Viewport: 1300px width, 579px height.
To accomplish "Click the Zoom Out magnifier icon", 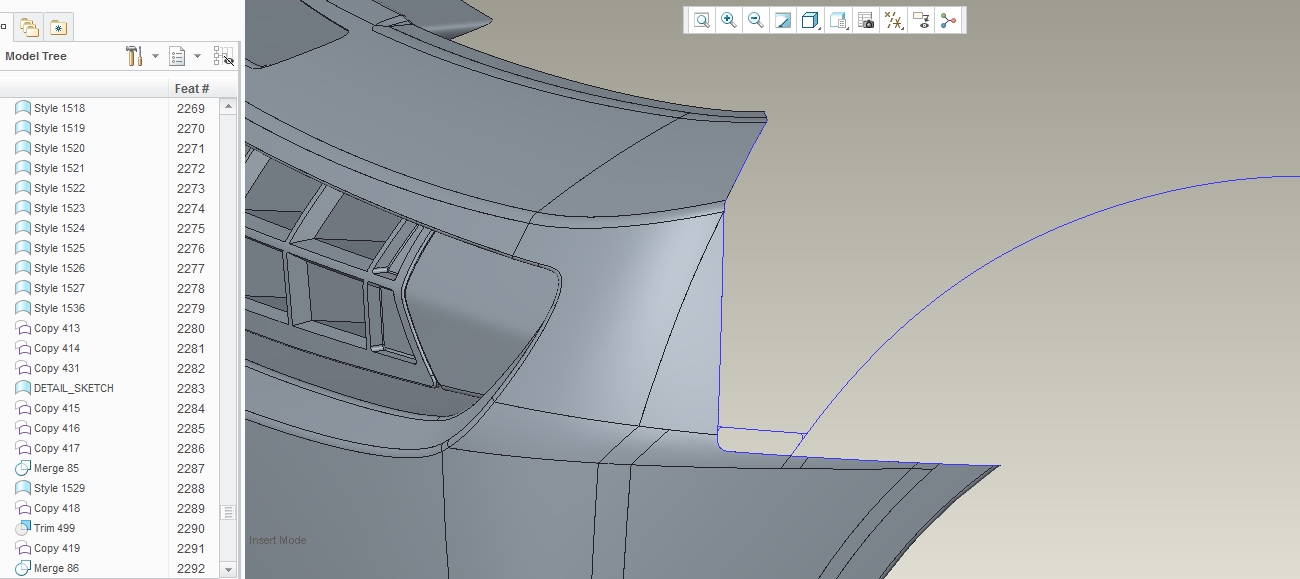I will click(756, 20).
